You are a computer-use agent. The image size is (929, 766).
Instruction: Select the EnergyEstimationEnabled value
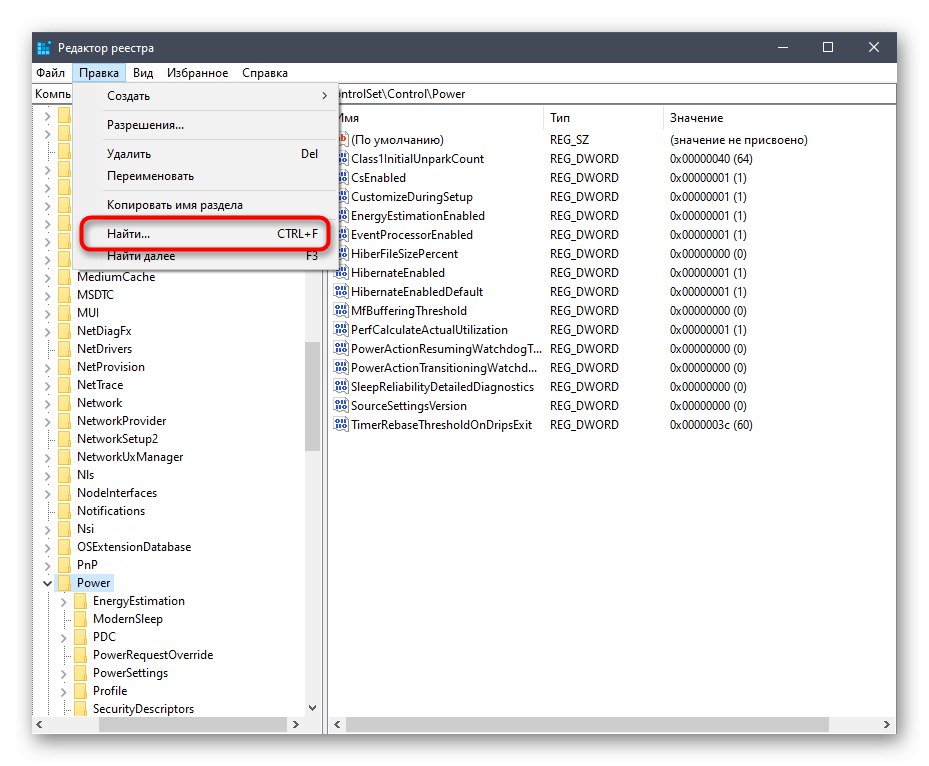418,216
